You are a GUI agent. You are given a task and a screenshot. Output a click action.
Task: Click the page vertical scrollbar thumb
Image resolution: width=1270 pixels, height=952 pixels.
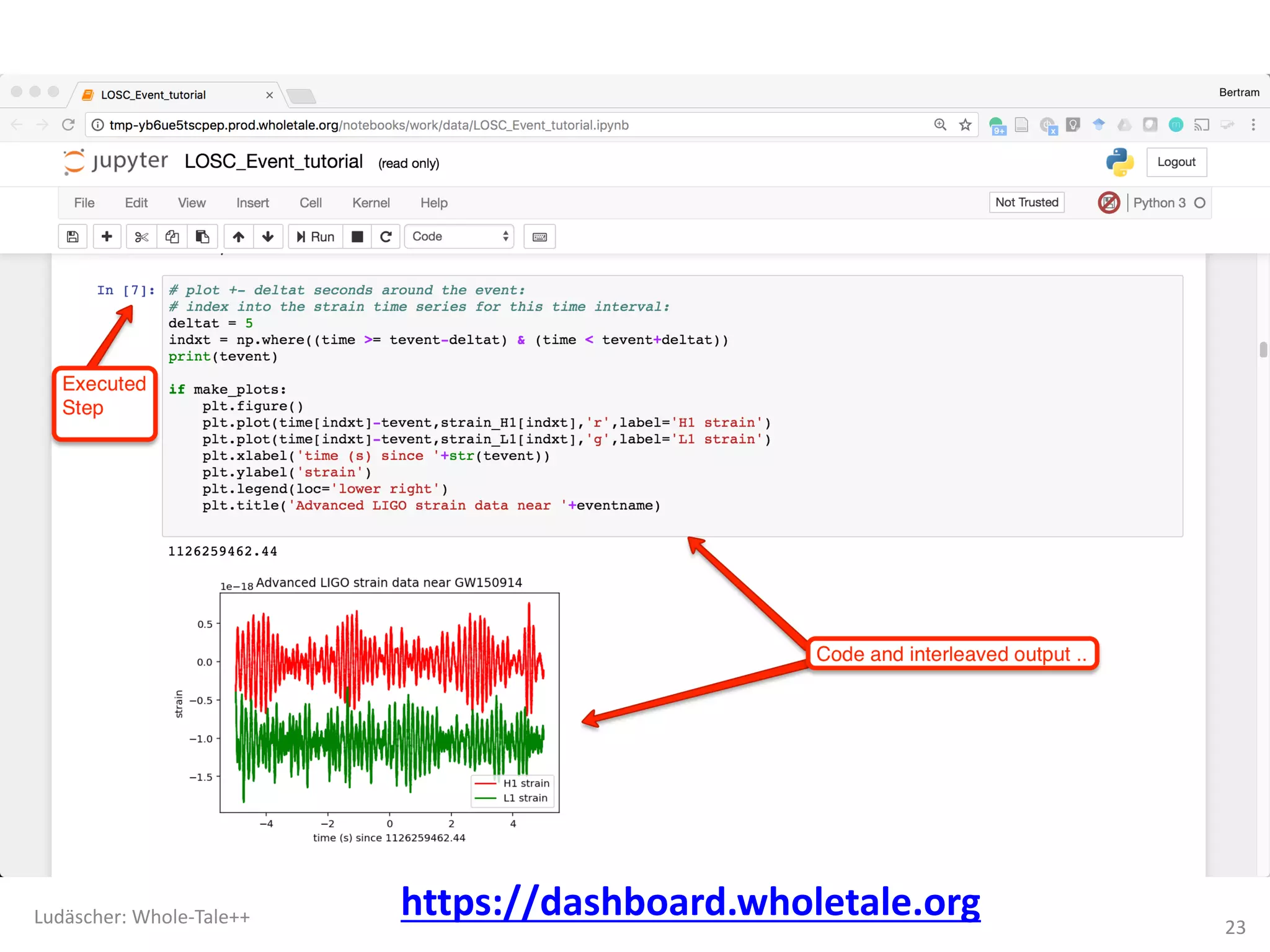(1263, 349)
